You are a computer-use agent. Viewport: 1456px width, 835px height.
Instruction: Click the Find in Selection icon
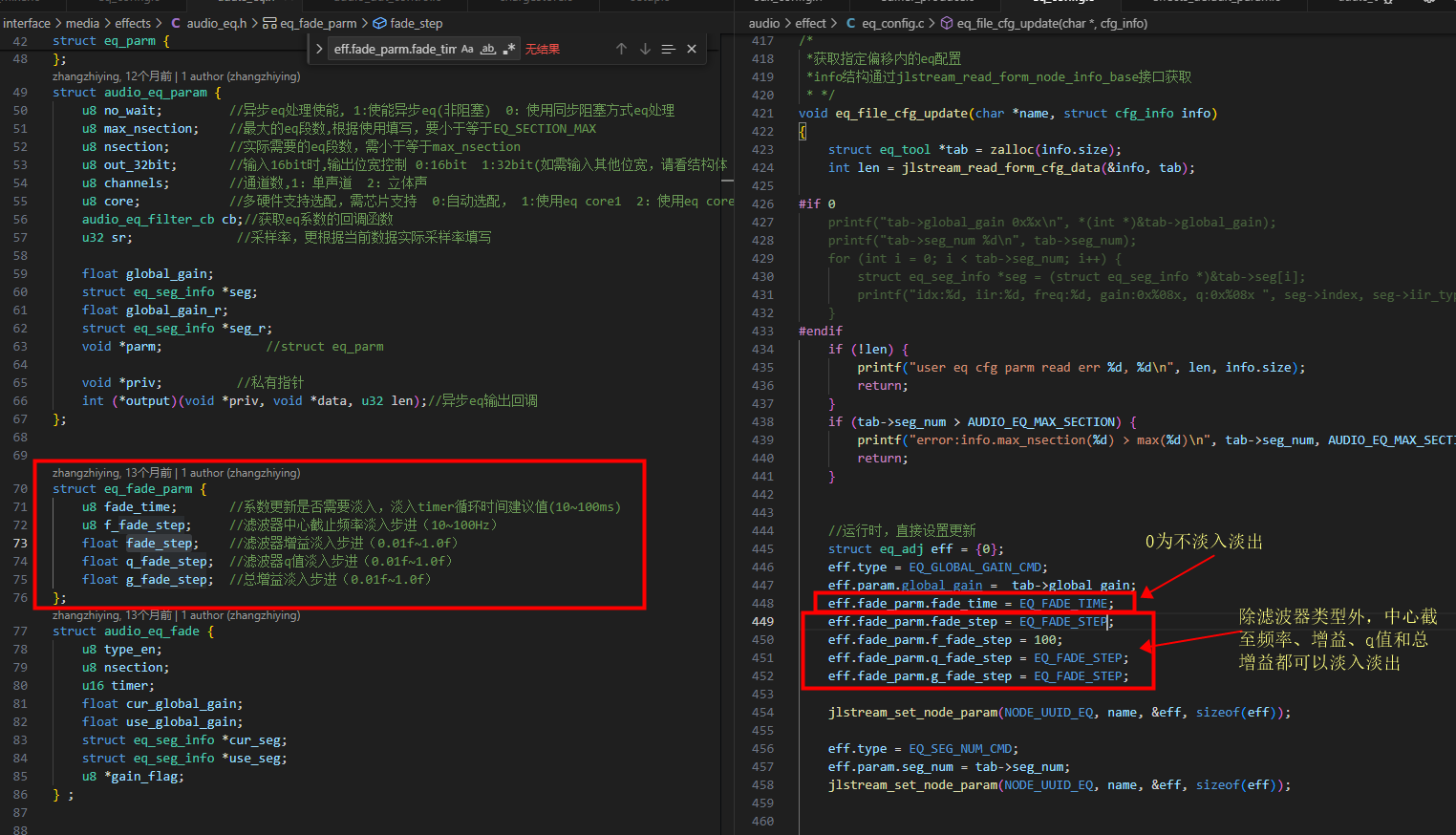(x=668, y=49)
